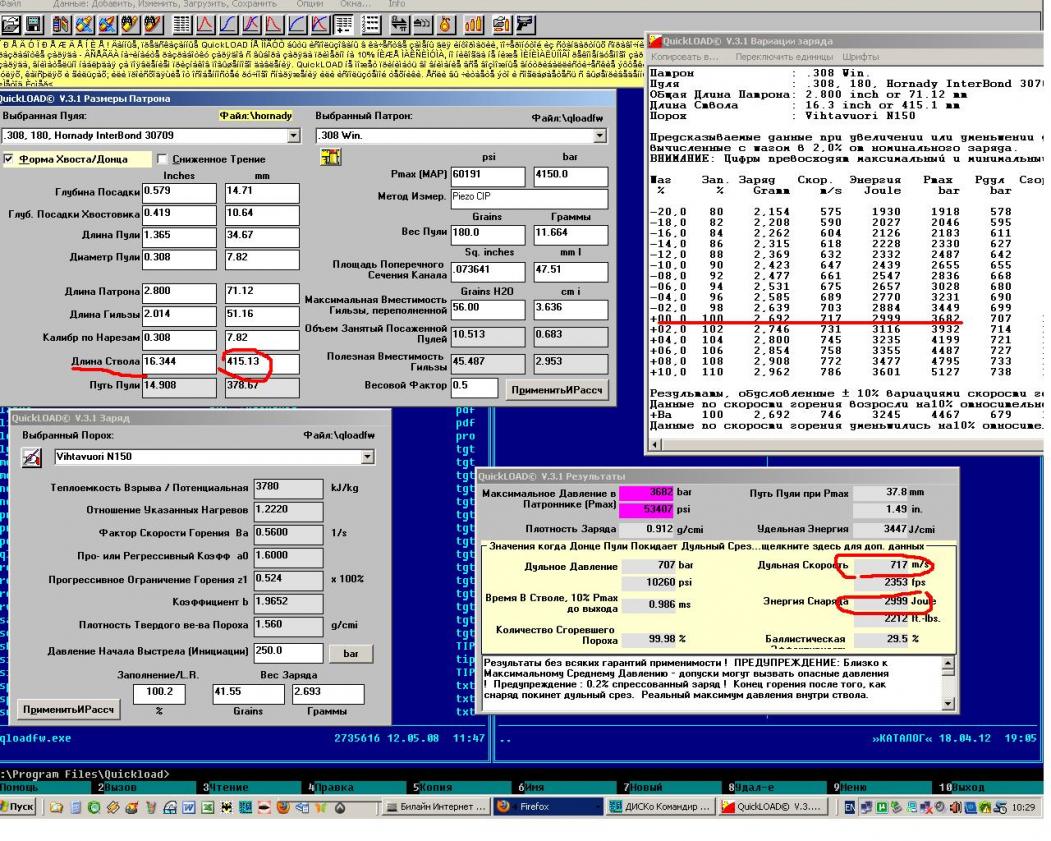Click the pistol icon in toolbar

pyautogui.click(x=524, y=21)
